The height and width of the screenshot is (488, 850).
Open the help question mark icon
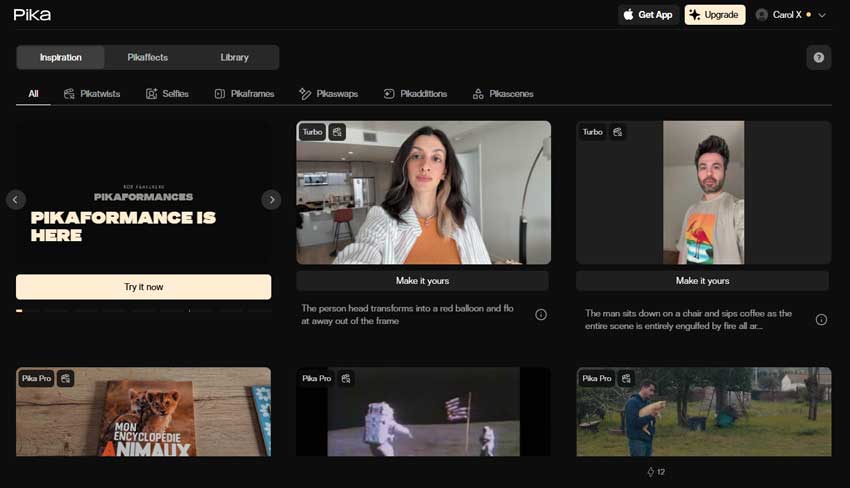click(819, 57)
